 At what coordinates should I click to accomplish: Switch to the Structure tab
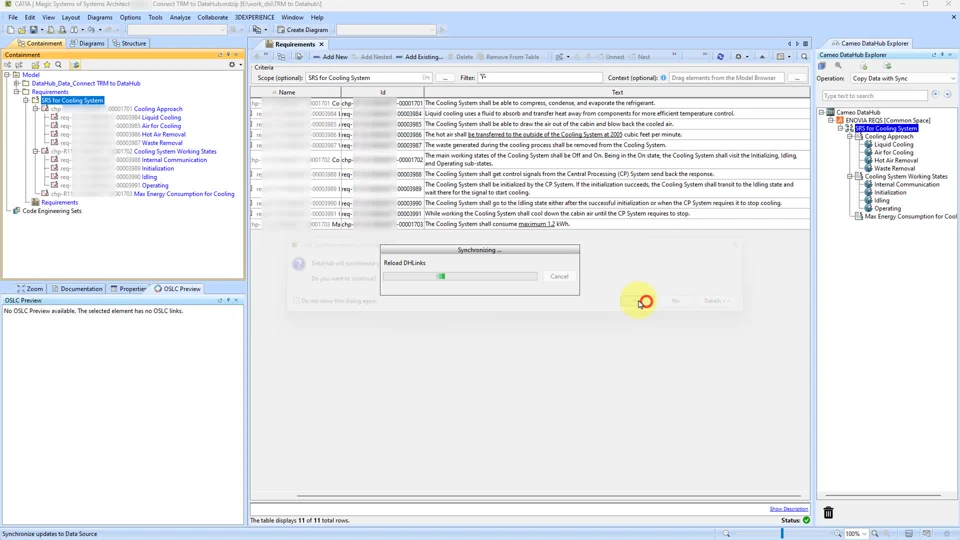(129, 43)
